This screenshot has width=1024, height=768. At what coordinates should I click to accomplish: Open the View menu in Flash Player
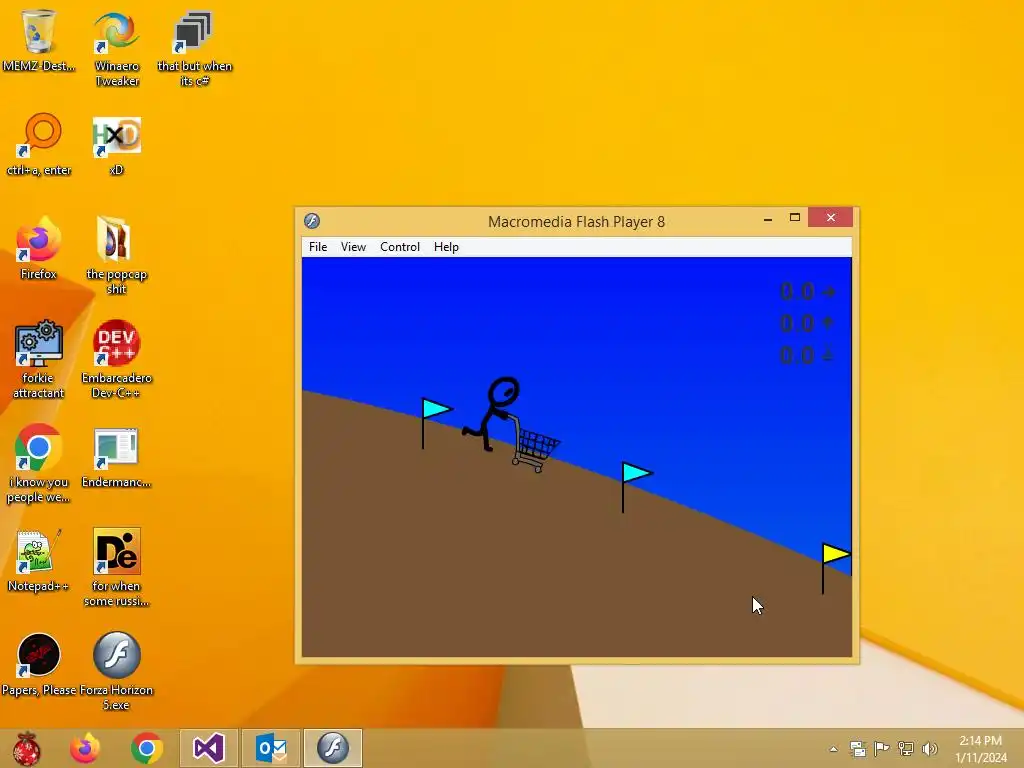pos(353,247)
